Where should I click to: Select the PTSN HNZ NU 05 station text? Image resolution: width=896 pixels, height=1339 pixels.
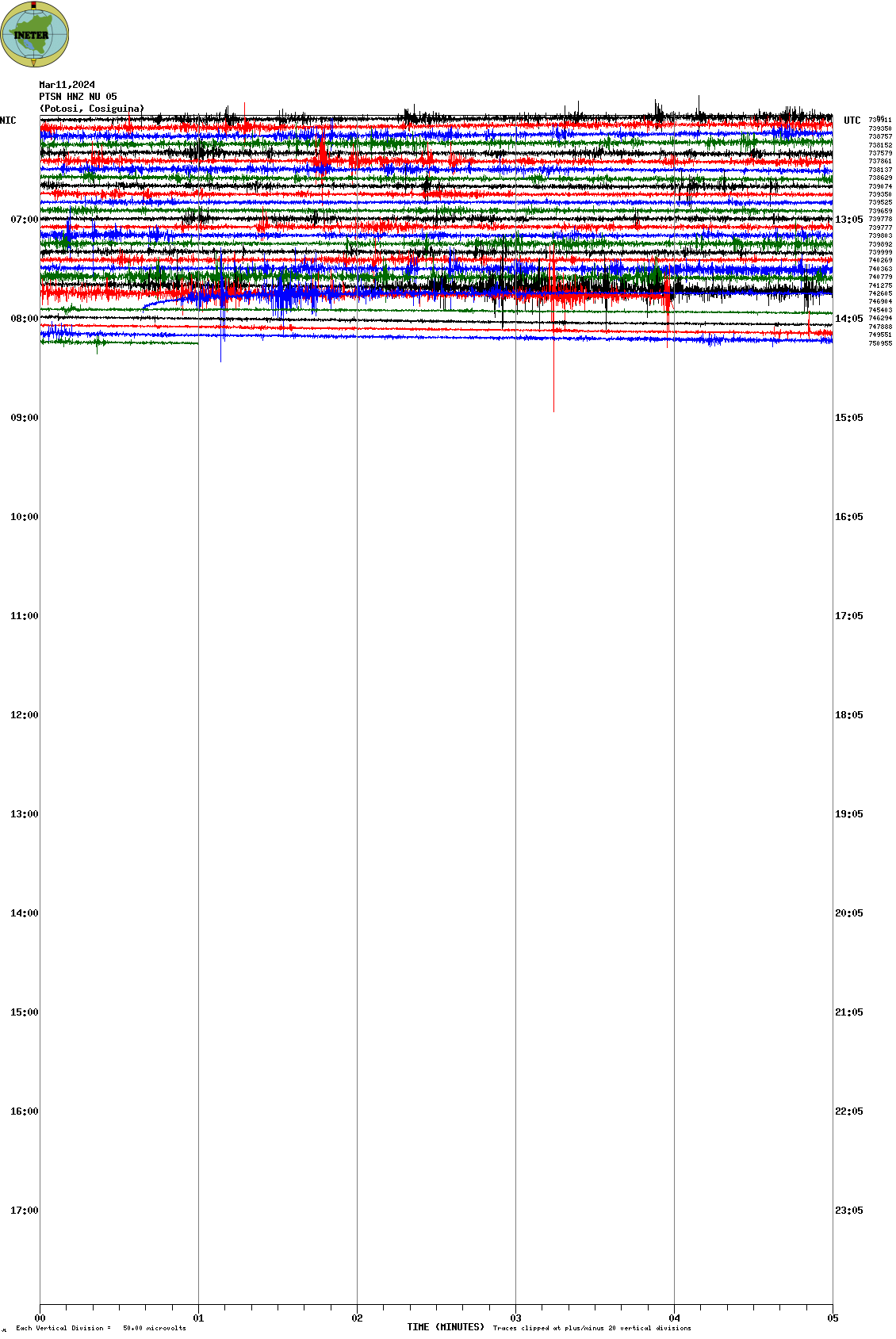point(78,97)
